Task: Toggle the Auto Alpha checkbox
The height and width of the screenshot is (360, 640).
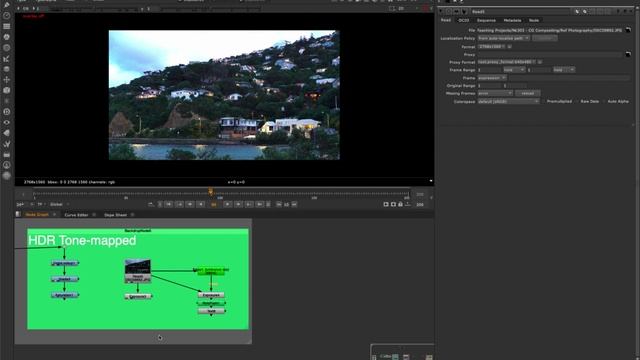Action: (605, 101)
